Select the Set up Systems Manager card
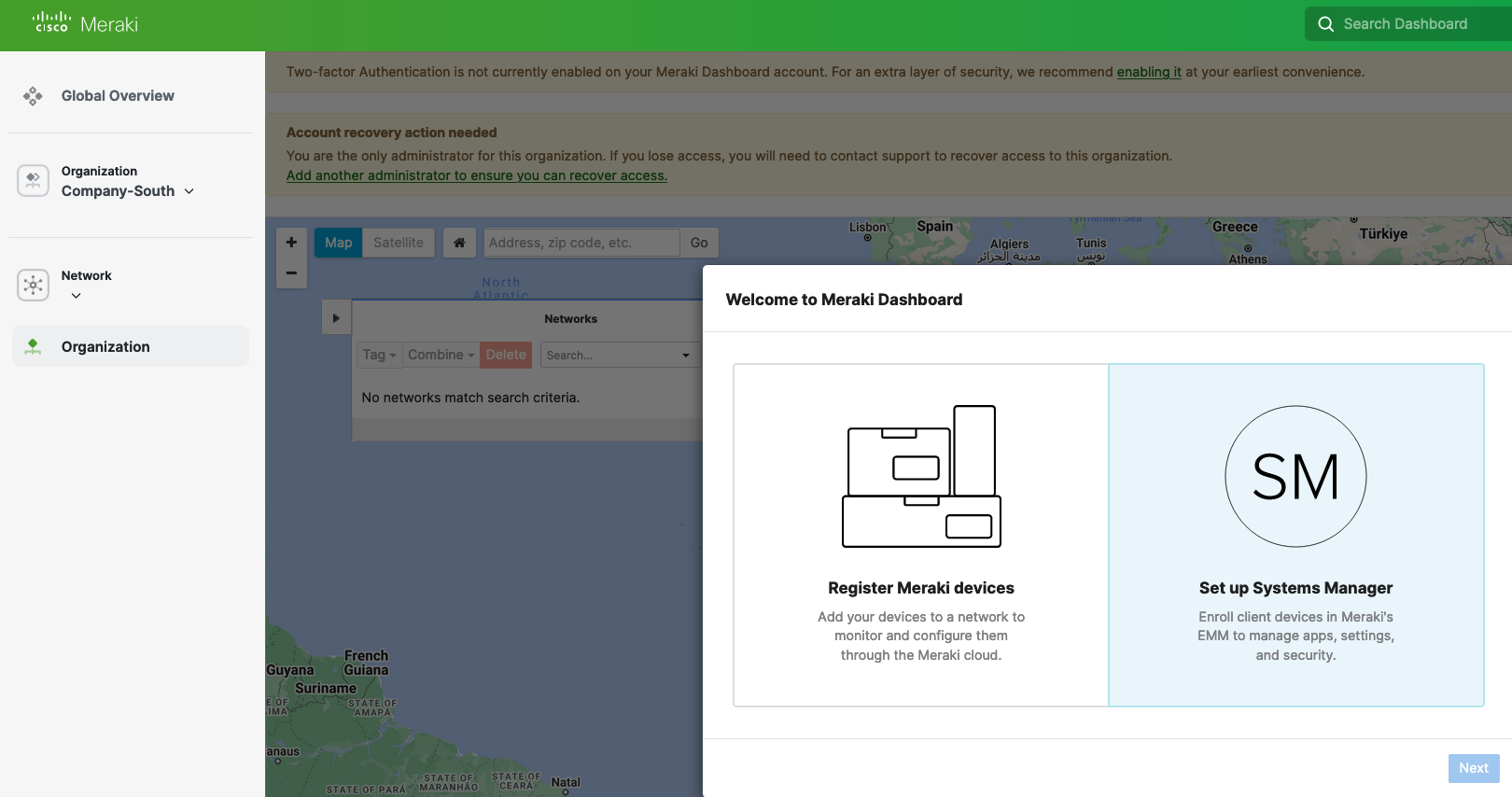 [1296, 535]
